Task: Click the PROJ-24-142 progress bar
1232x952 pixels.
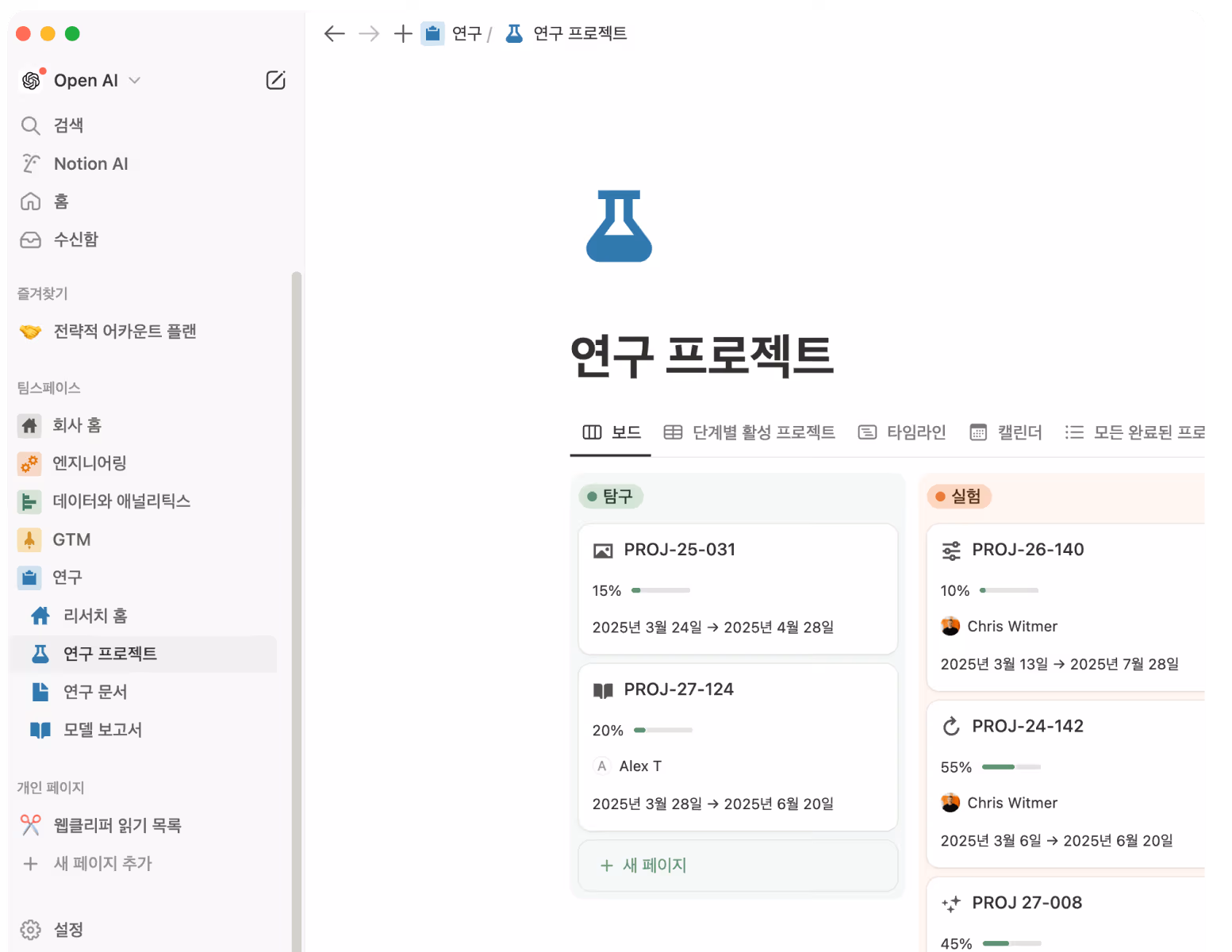Action: pyautogui.click(x=1011, y=767)
